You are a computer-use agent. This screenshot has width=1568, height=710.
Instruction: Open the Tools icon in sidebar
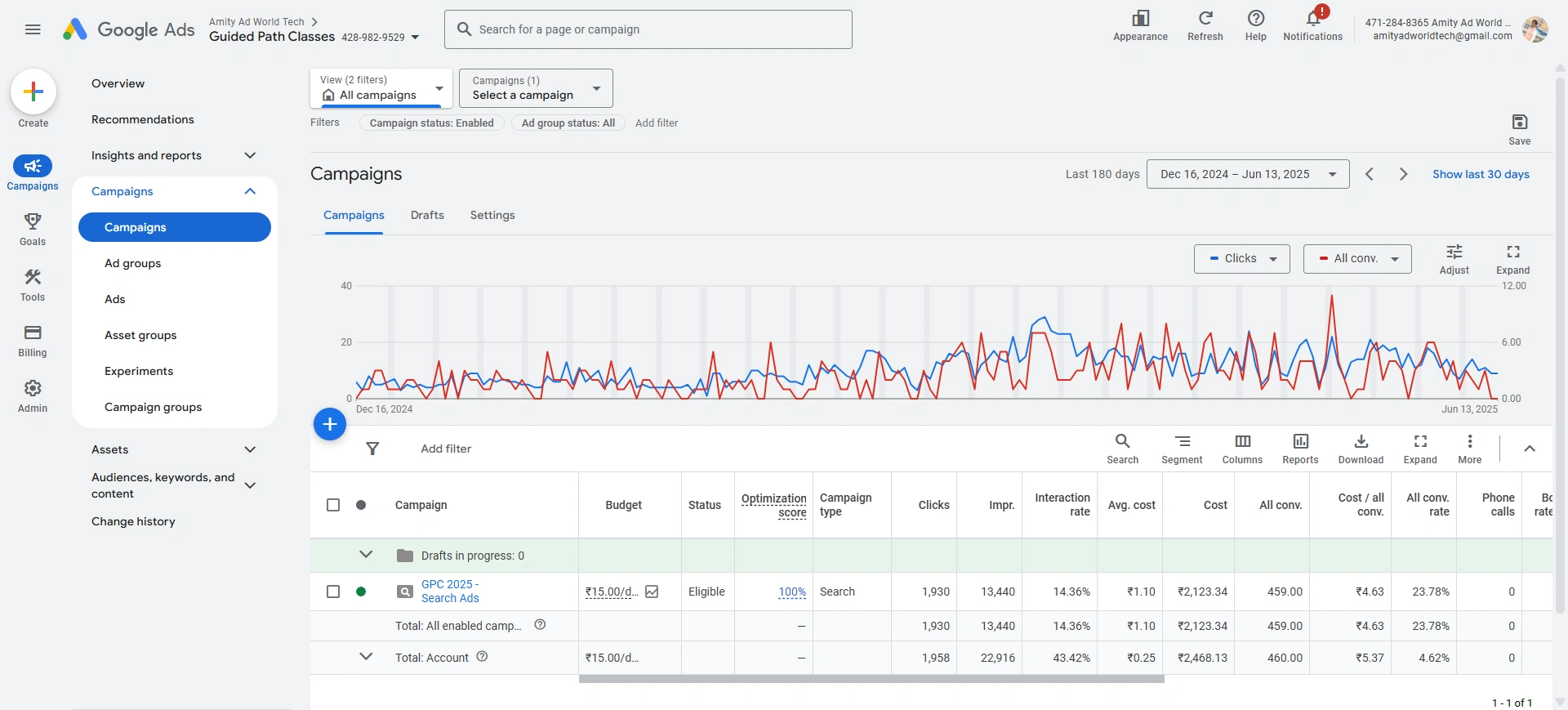click(x=33, y=285)
